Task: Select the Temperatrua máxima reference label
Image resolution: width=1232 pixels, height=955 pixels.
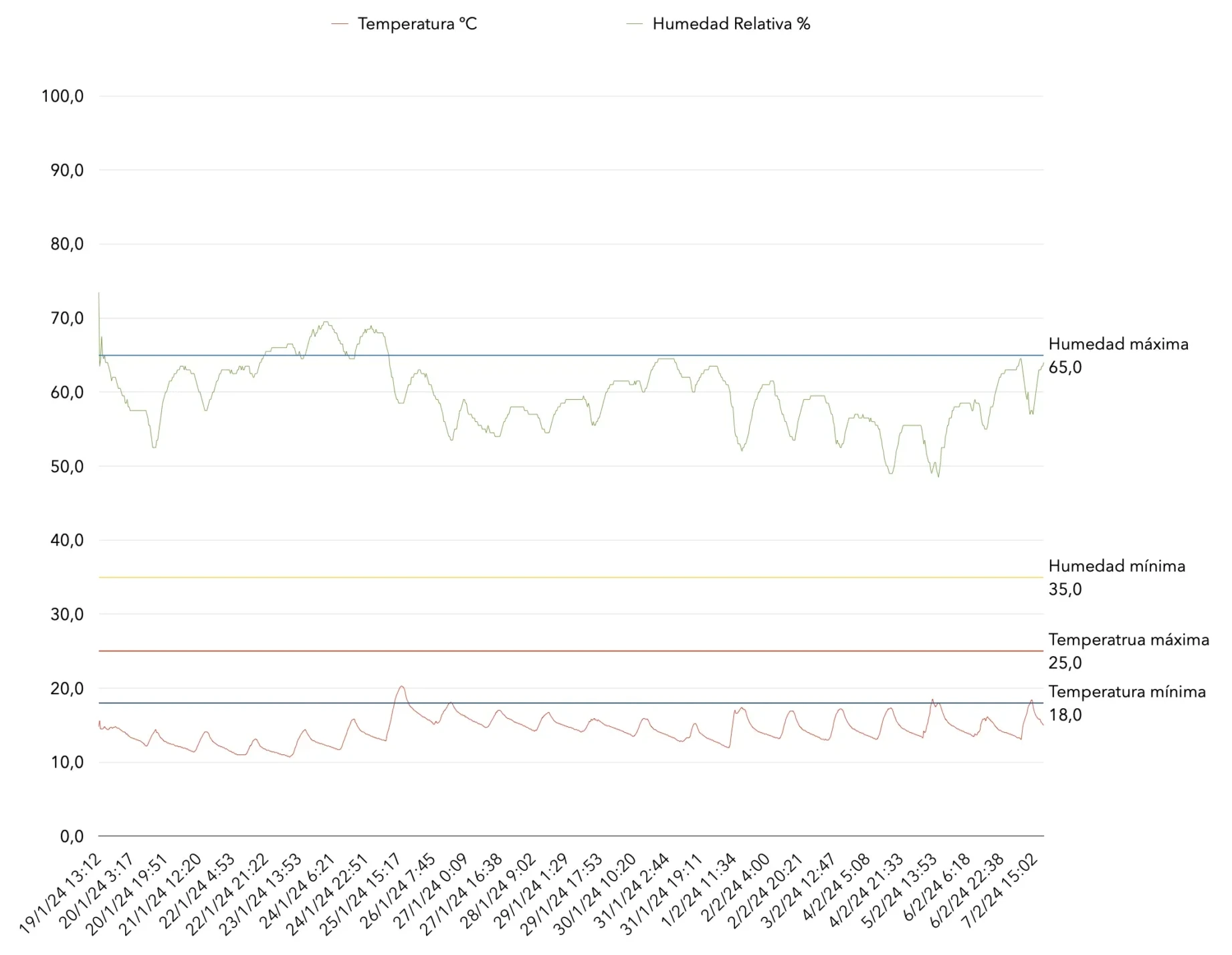Action: click(1128, 640)
